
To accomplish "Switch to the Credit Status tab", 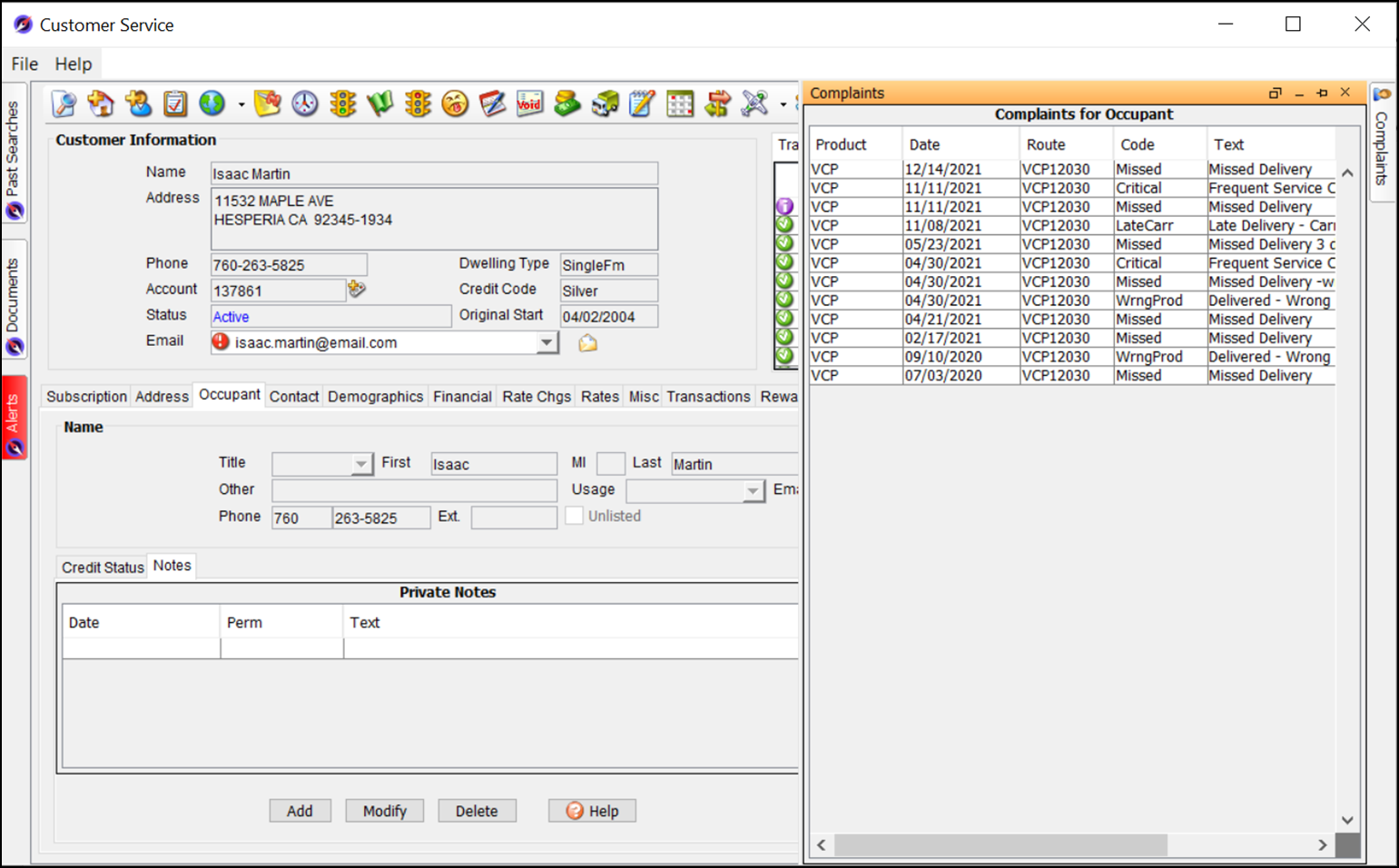I will click(103, 567).
